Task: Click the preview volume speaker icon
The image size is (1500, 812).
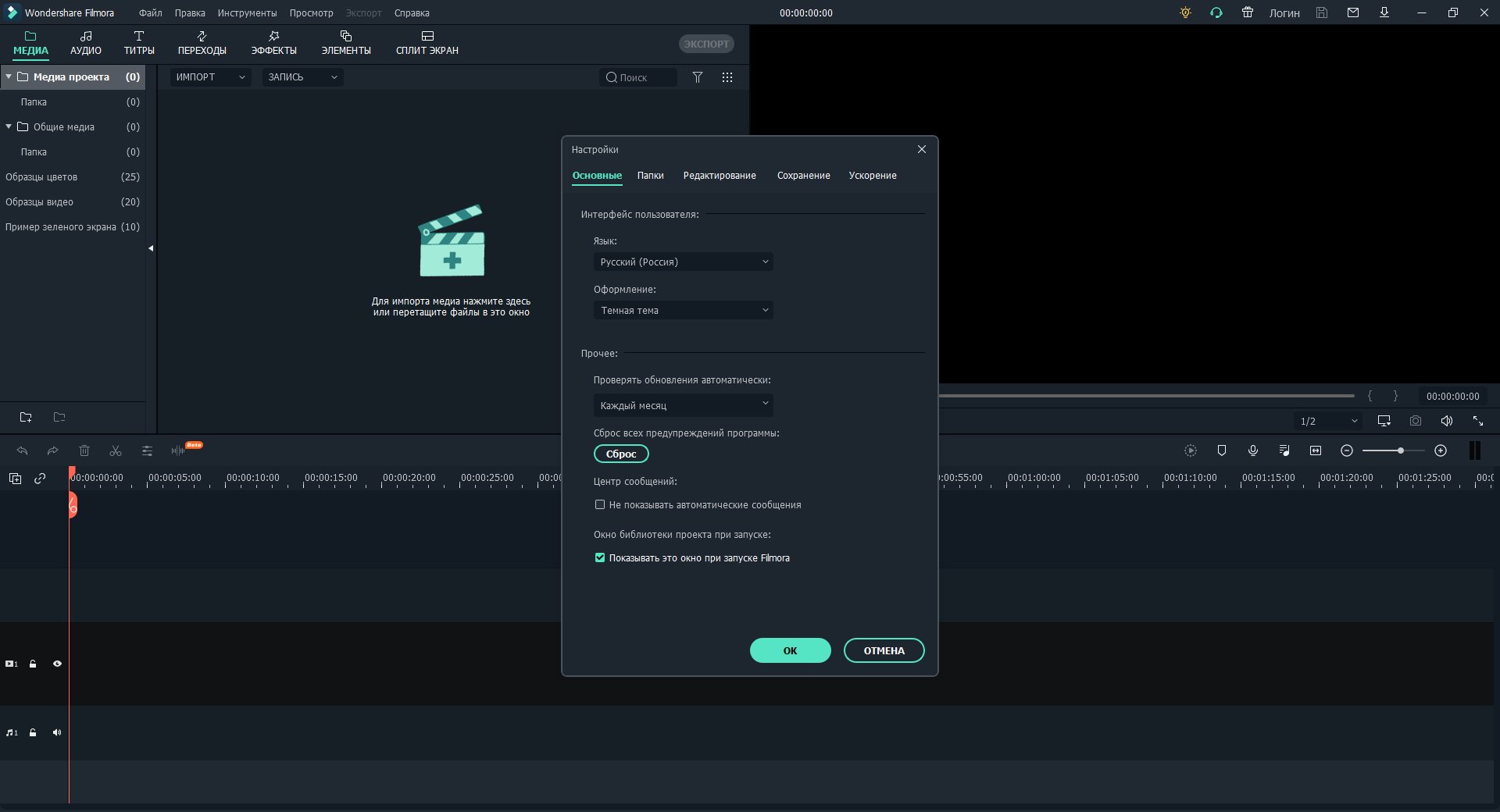Action: (1447, 421)
